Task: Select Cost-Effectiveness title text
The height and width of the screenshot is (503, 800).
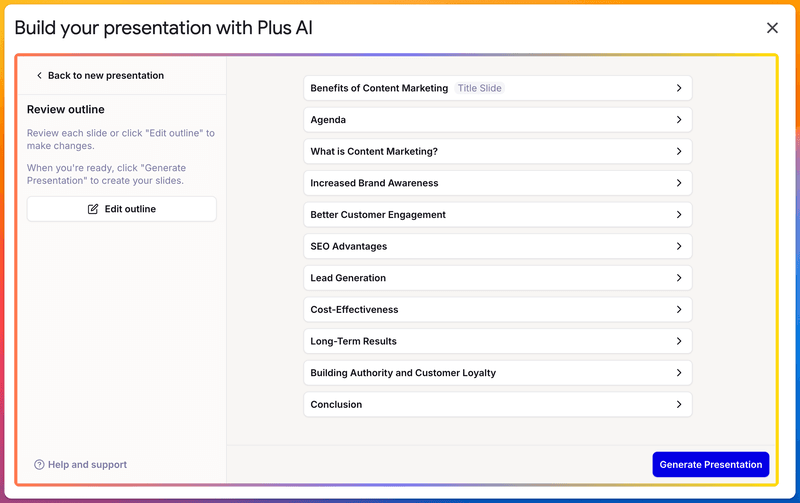Action: coord(354,310)
